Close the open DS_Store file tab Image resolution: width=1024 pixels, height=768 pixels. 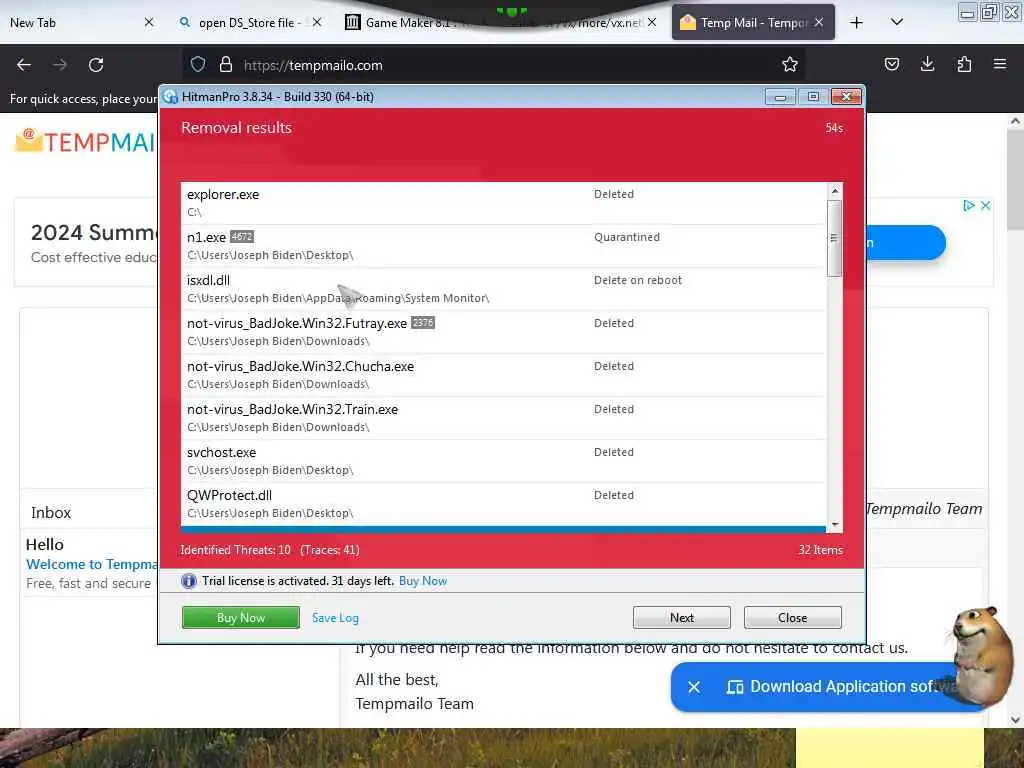(317, 22)
